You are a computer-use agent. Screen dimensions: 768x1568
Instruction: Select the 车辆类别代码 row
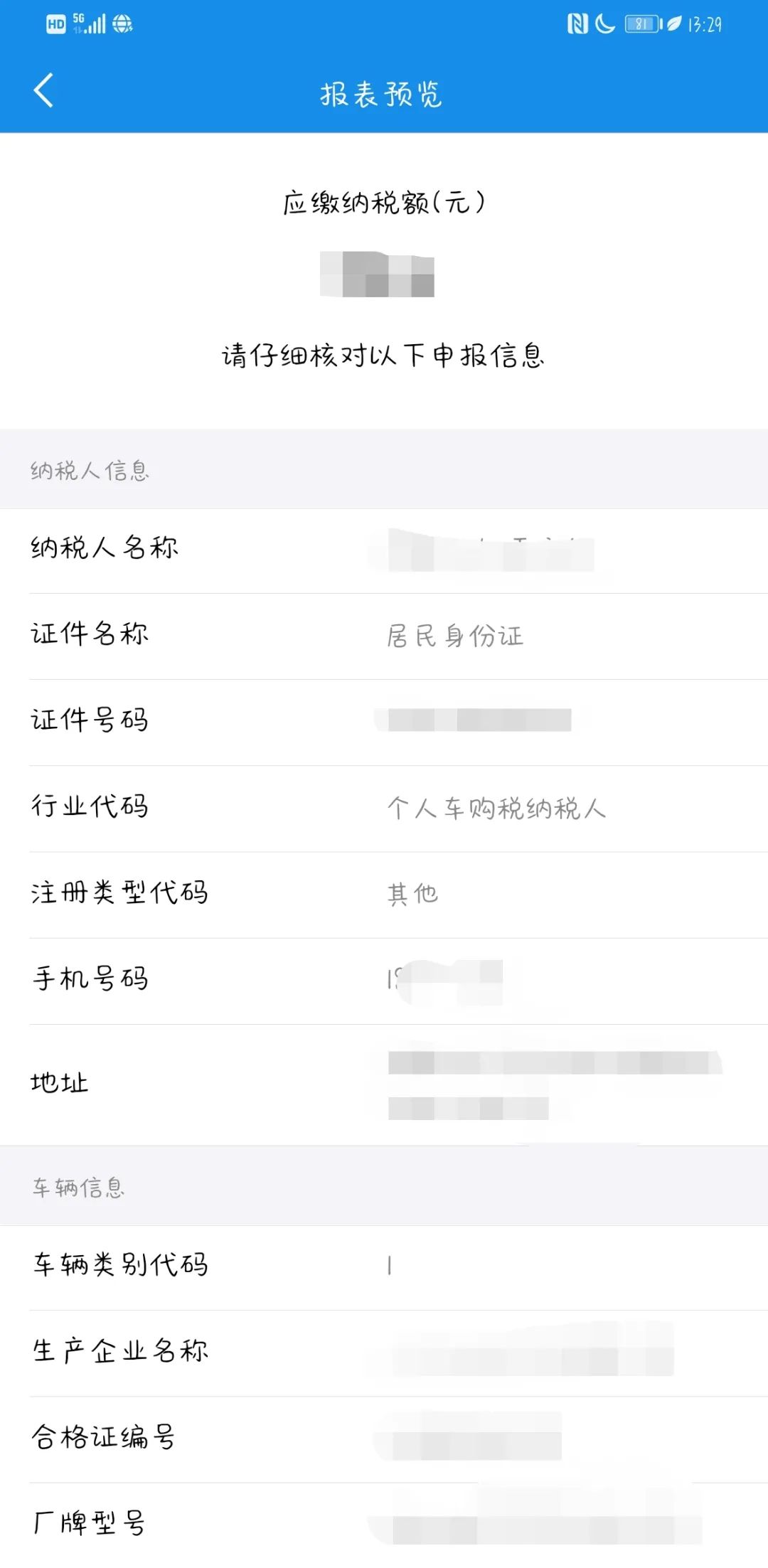pyautogui.click(x=384, y=1268)
